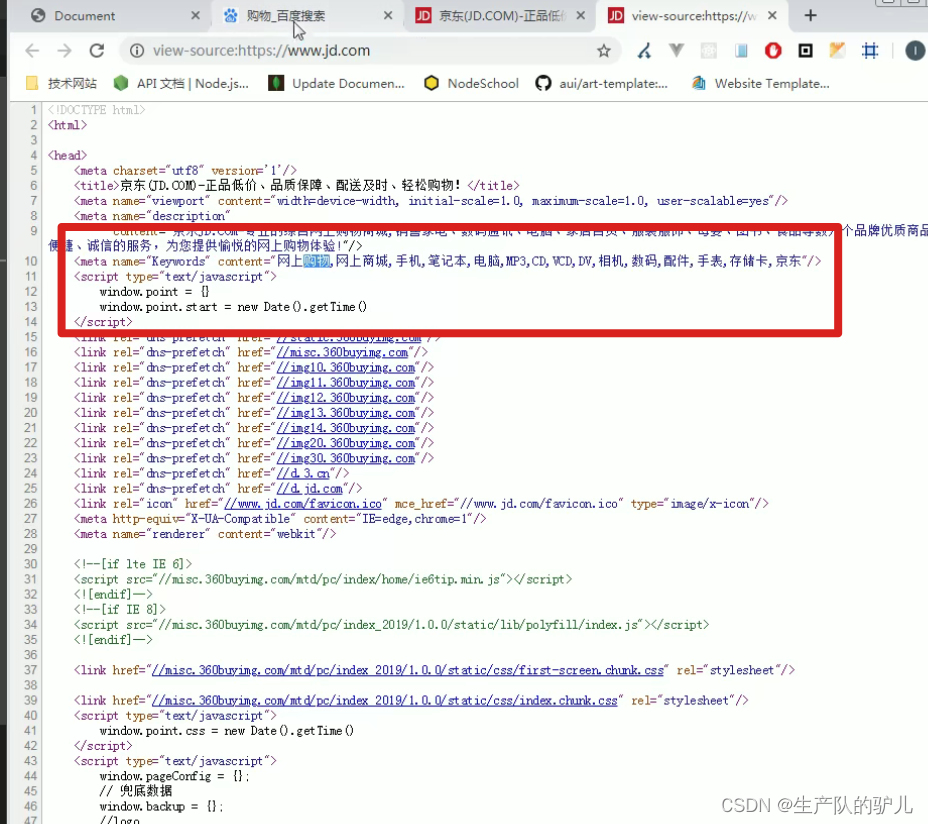
Task: Open the black square frame extension icon
Action: [x=805, y=51]
